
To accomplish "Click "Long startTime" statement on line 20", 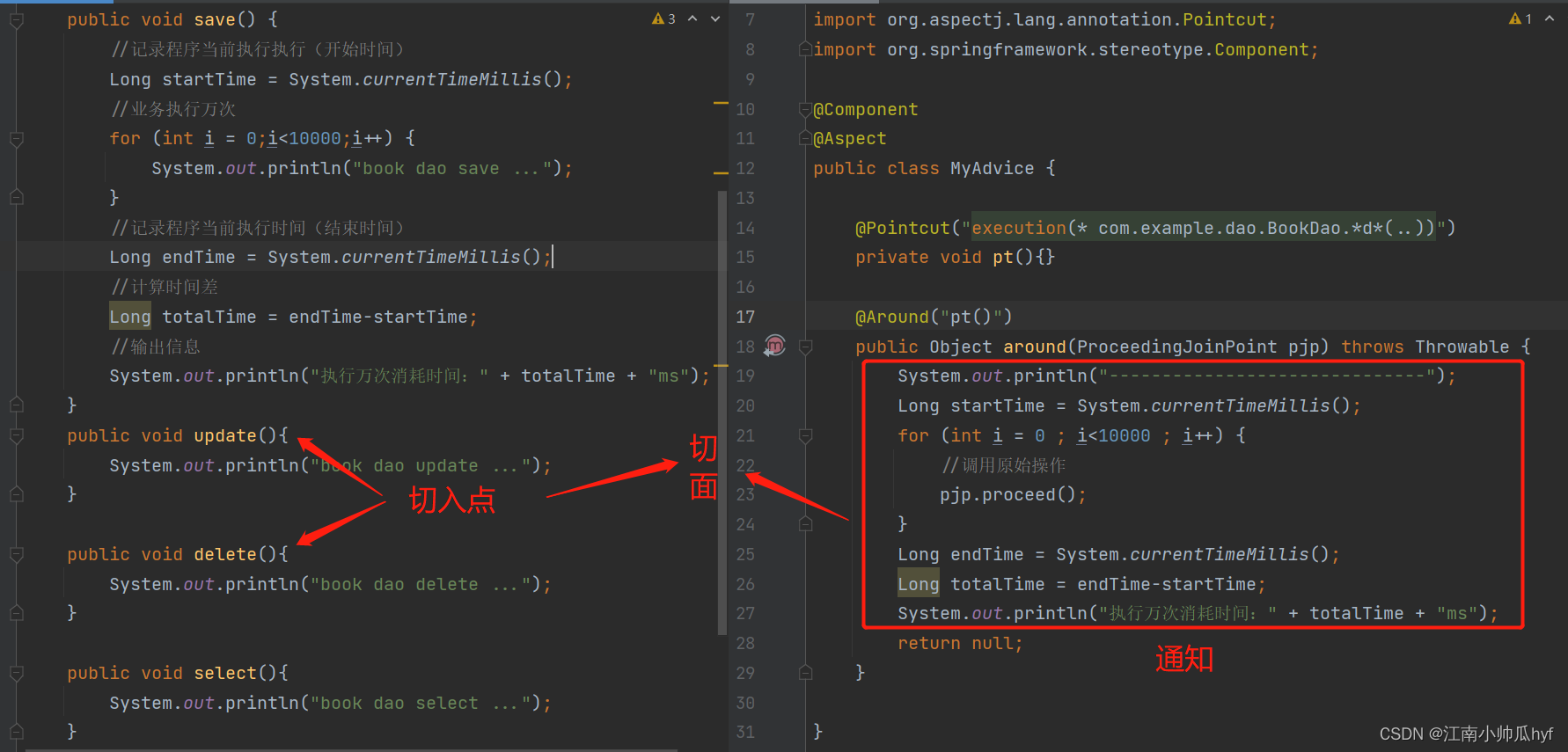I will pyautogui.click(x=1129, y=405).
